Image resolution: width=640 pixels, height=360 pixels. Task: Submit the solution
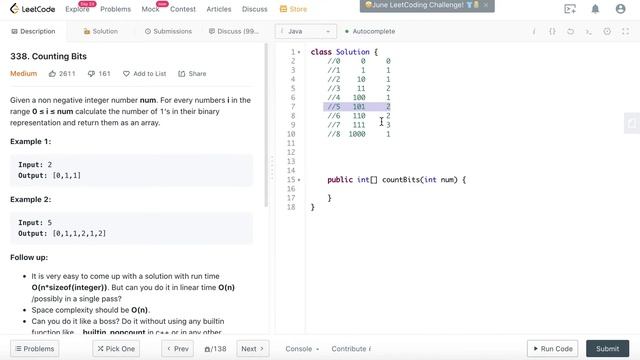[x=607, y=349]
